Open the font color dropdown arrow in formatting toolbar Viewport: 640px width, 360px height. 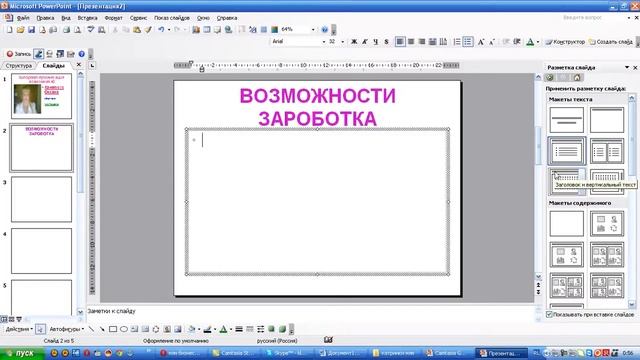point(538,42)
